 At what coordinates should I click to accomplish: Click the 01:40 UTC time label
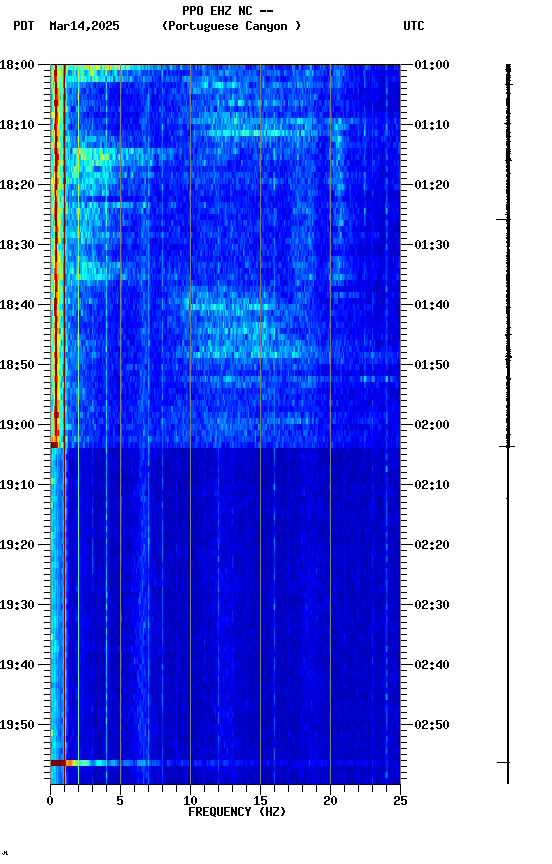click(x=432, y=305)
